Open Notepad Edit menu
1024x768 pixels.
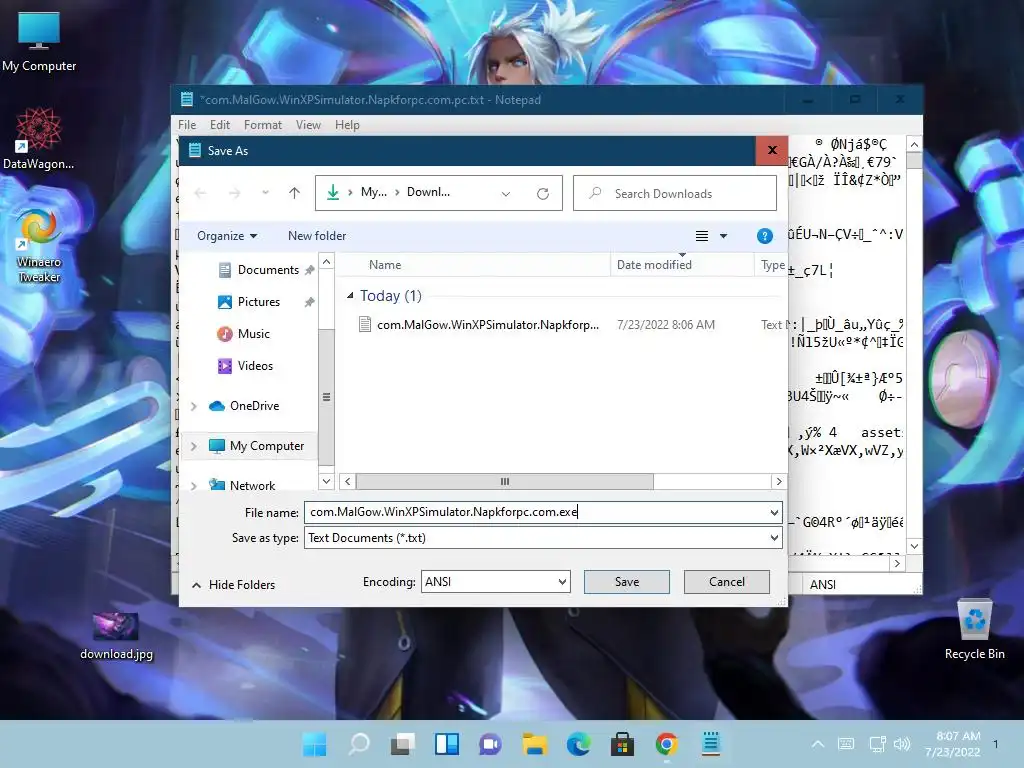click(x=219, y=125)
